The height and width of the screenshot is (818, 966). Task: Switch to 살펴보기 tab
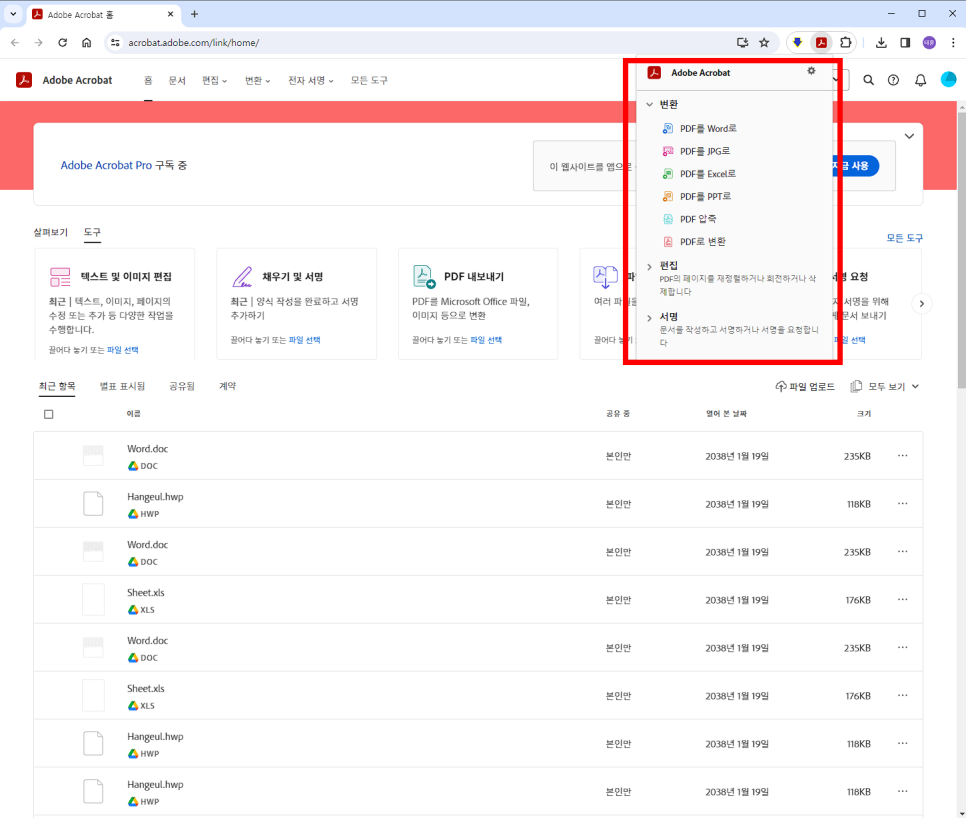tap(51, 232)
